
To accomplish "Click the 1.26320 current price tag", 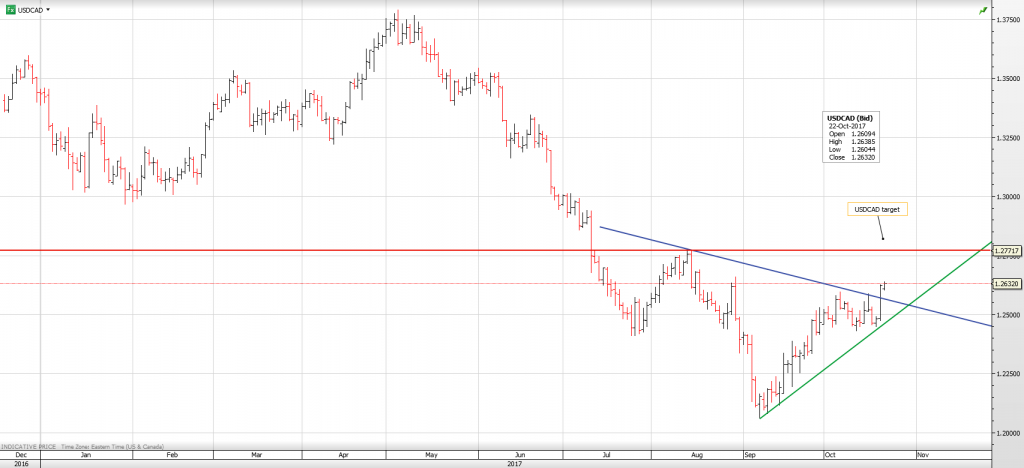I will (1007, 284).
